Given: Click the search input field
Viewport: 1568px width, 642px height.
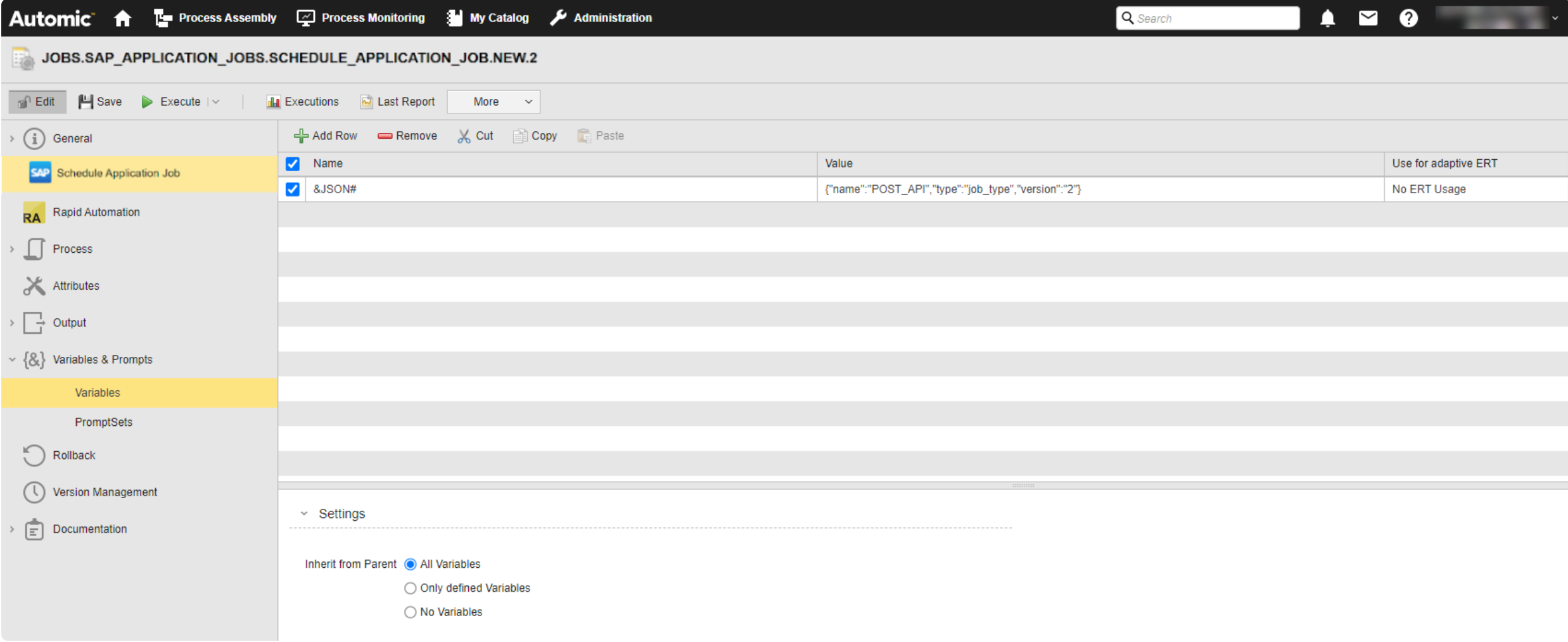Looking at the screenshot, I should click(x=1208, y=18).
